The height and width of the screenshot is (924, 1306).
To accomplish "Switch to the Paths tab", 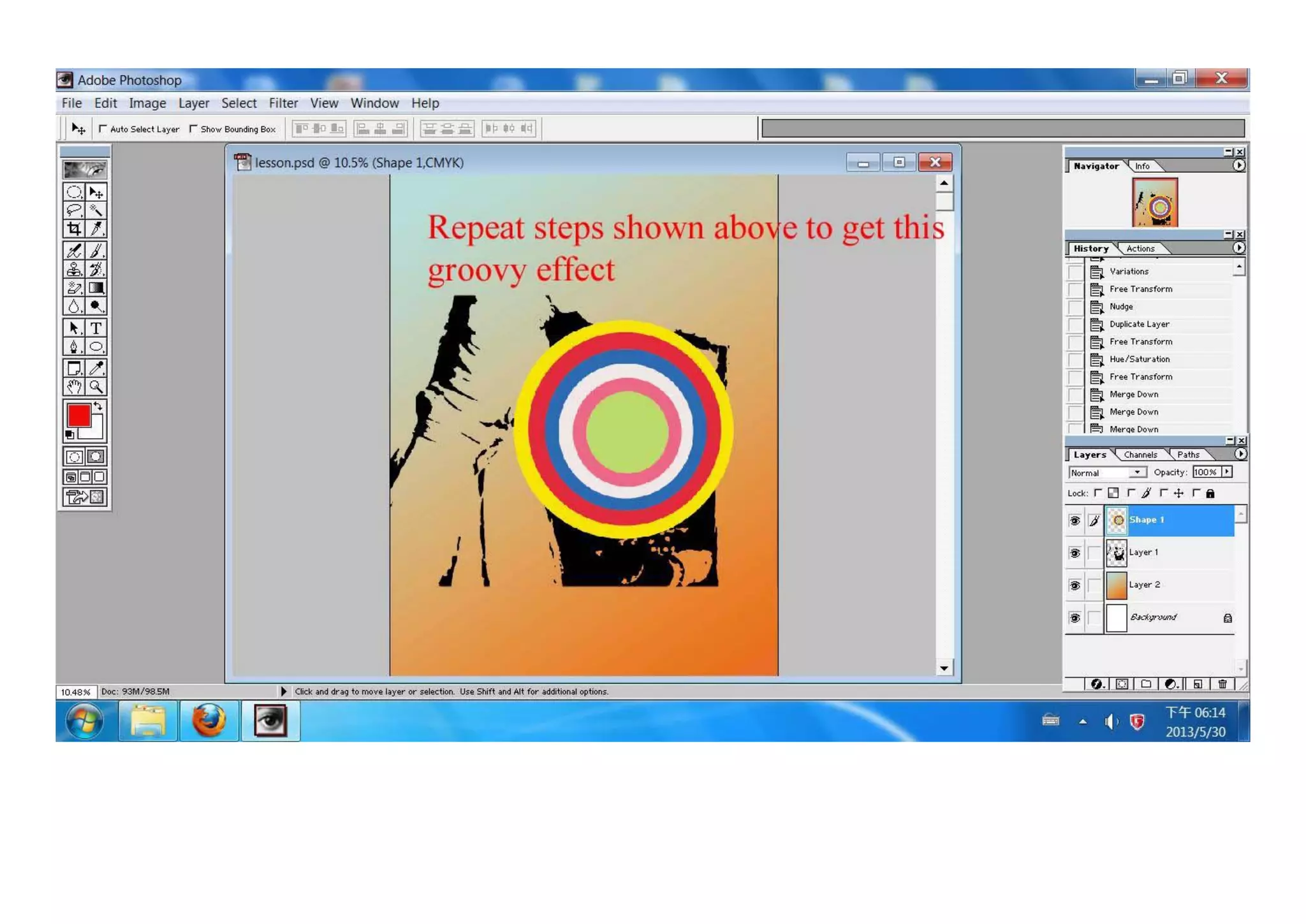I will click(x=1188, y=455).
